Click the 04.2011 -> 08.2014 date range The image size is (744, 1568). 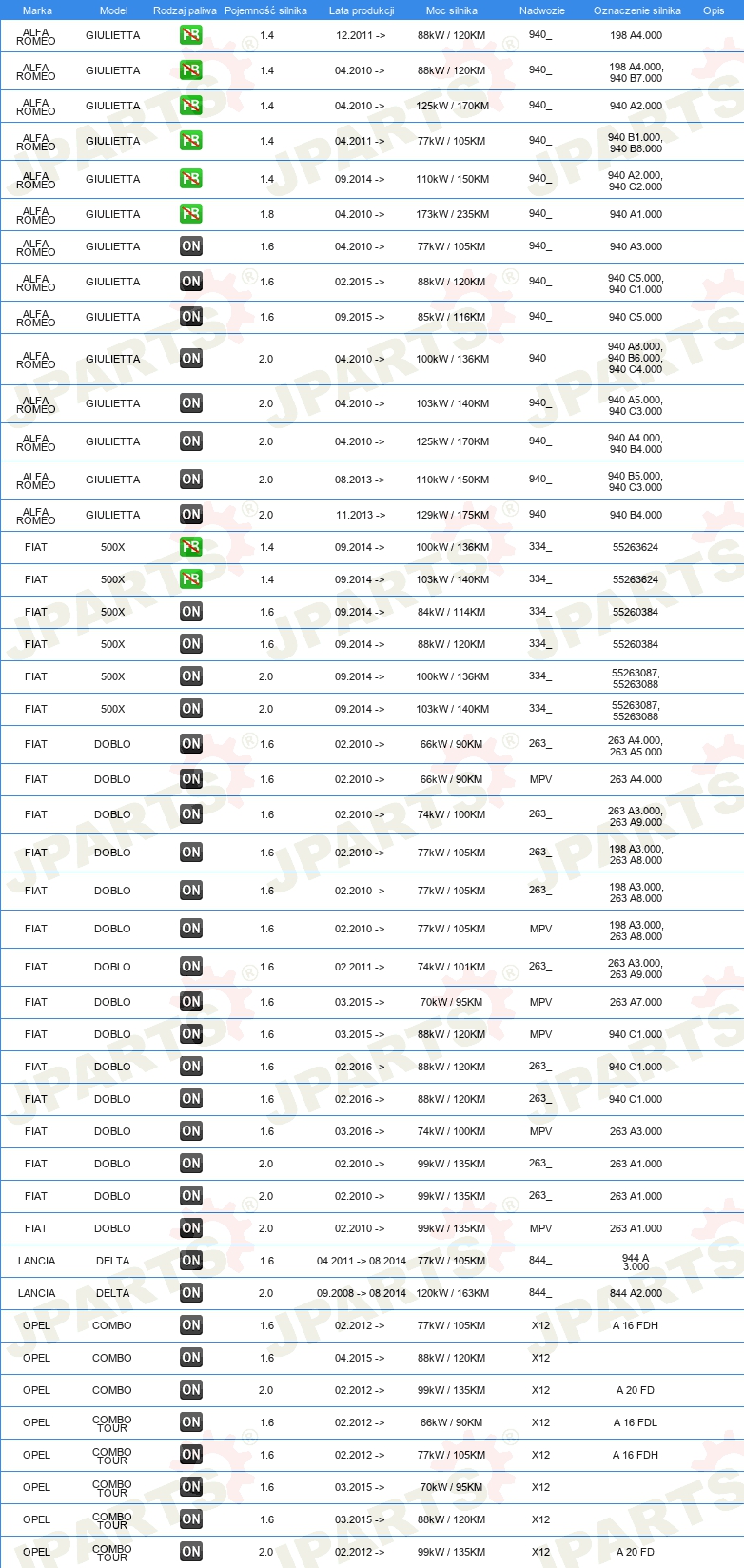pyautogui.click(x=362, y=1261)
